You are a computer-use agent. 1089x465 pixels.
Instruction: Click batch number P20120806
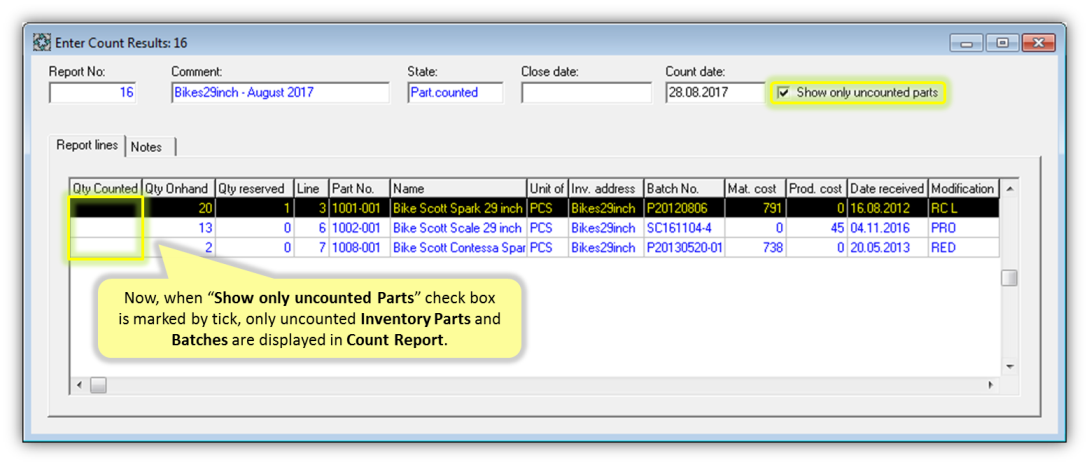(684, 208)
